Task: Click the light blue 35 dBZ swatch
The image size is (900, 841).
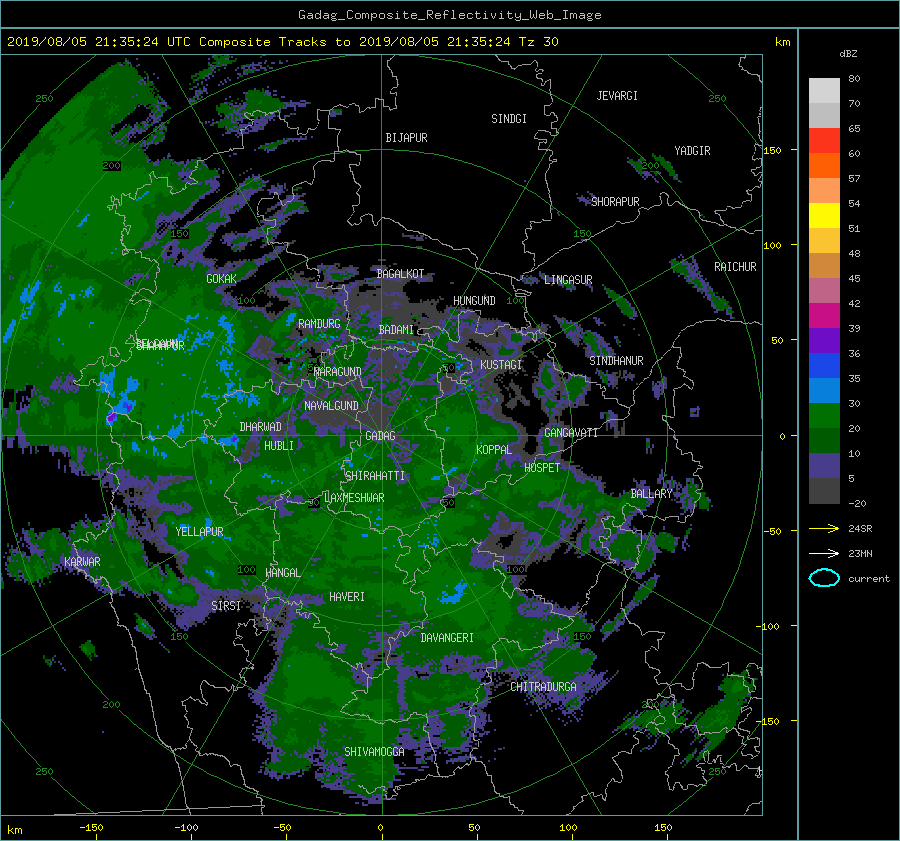Action: click(x=824, y=390)
